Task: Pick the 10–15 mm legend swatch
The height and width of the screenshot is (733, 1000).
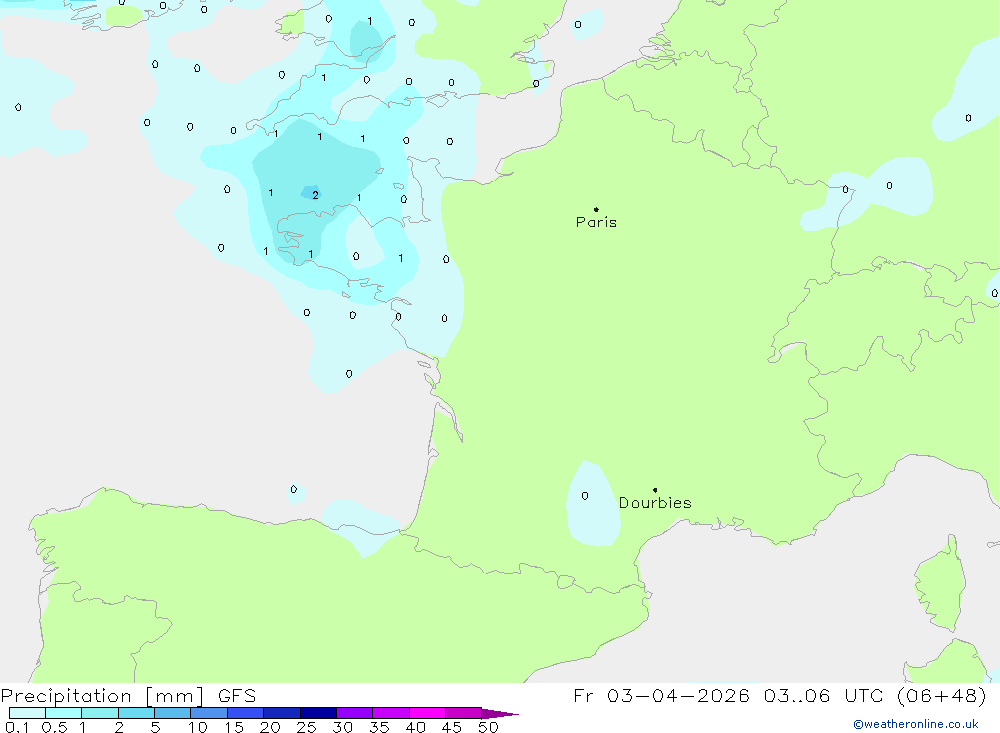Action: [x=209, y=713]
